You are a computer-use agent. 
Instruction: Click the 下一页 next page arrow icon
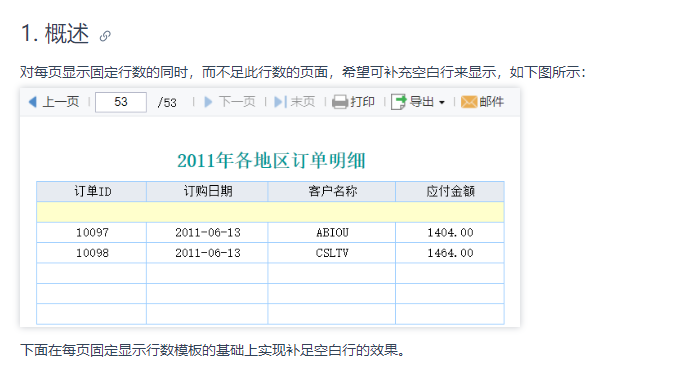tap(208, 102)
